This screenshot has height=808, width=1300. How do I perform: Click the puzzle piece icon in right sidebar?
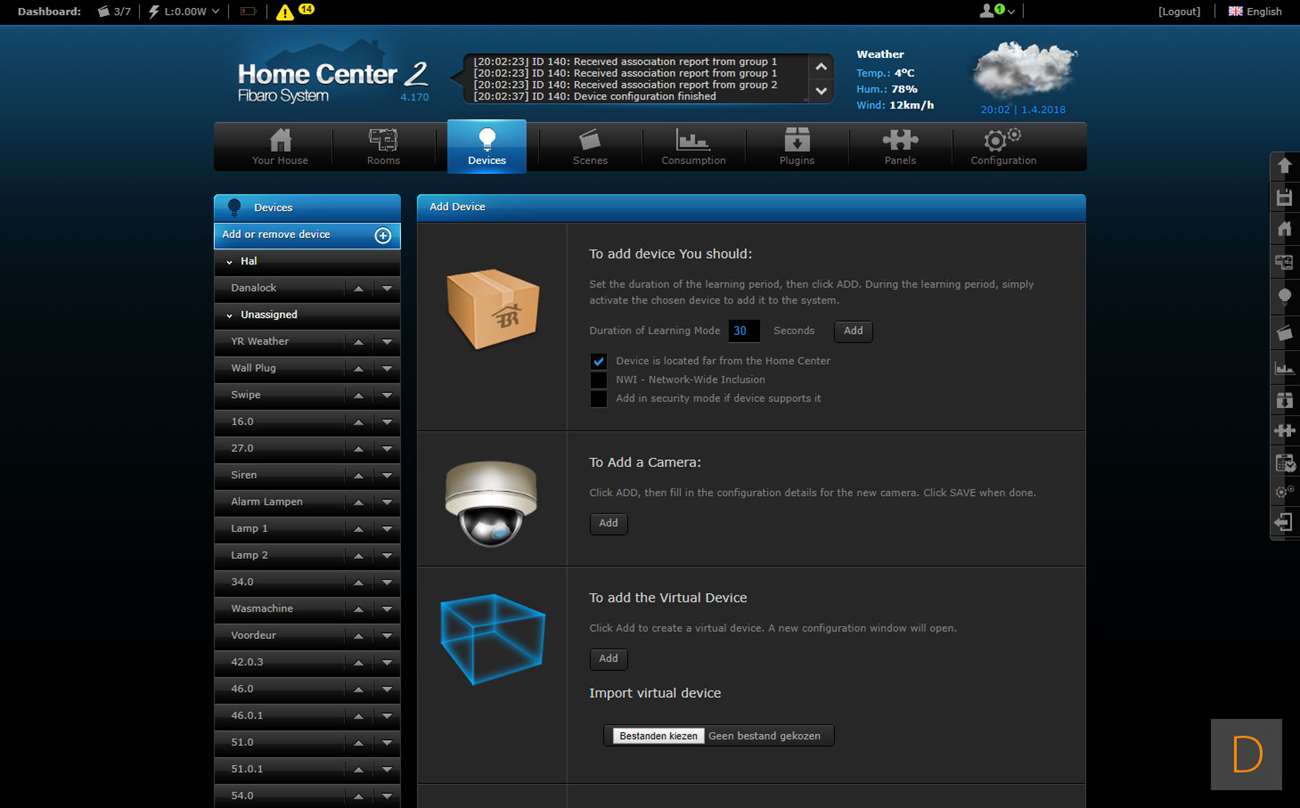point(1284,430)
